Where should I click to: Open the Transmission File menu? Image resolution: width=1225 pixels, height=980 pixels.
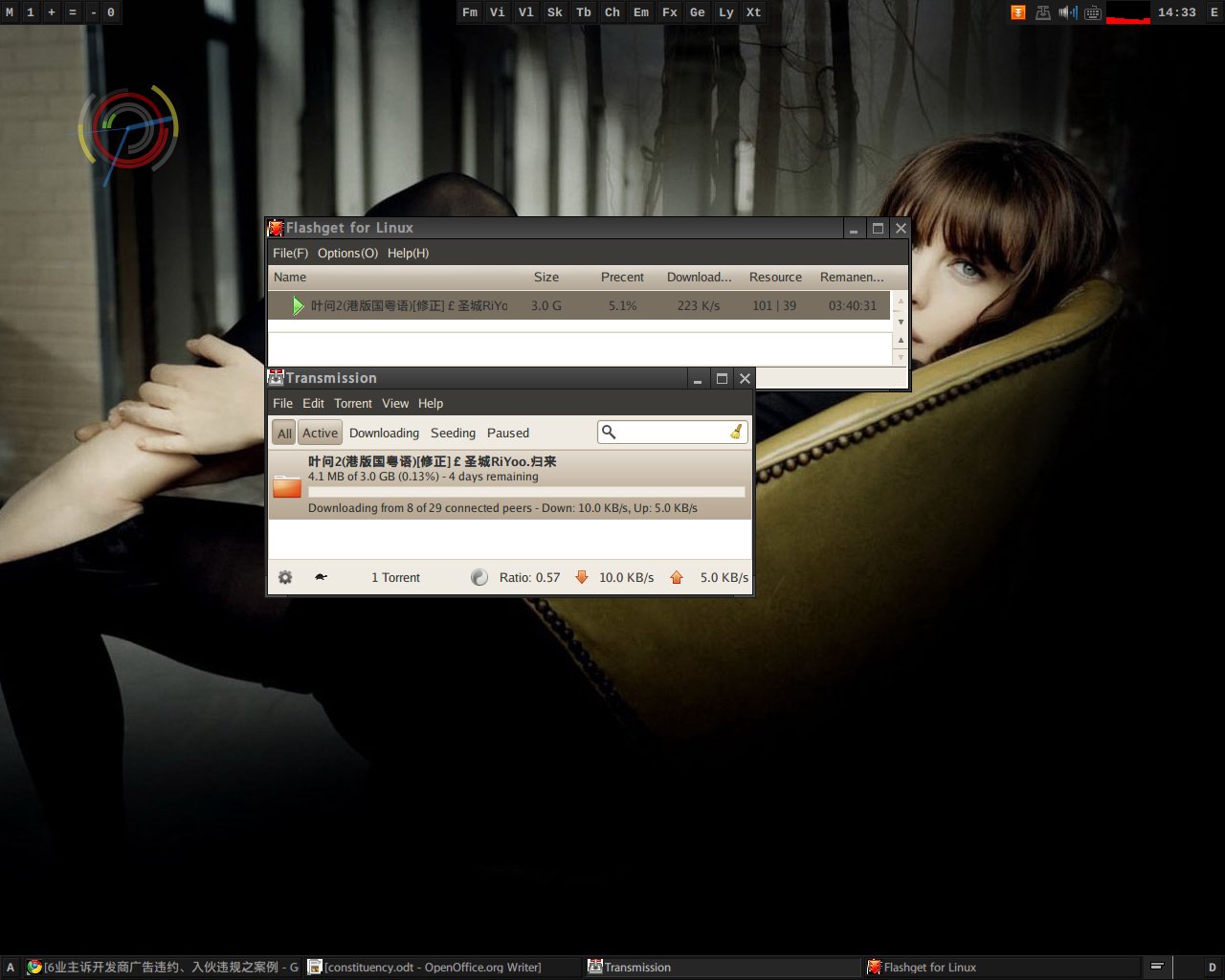pyautogui.click(x=282, y=403)
